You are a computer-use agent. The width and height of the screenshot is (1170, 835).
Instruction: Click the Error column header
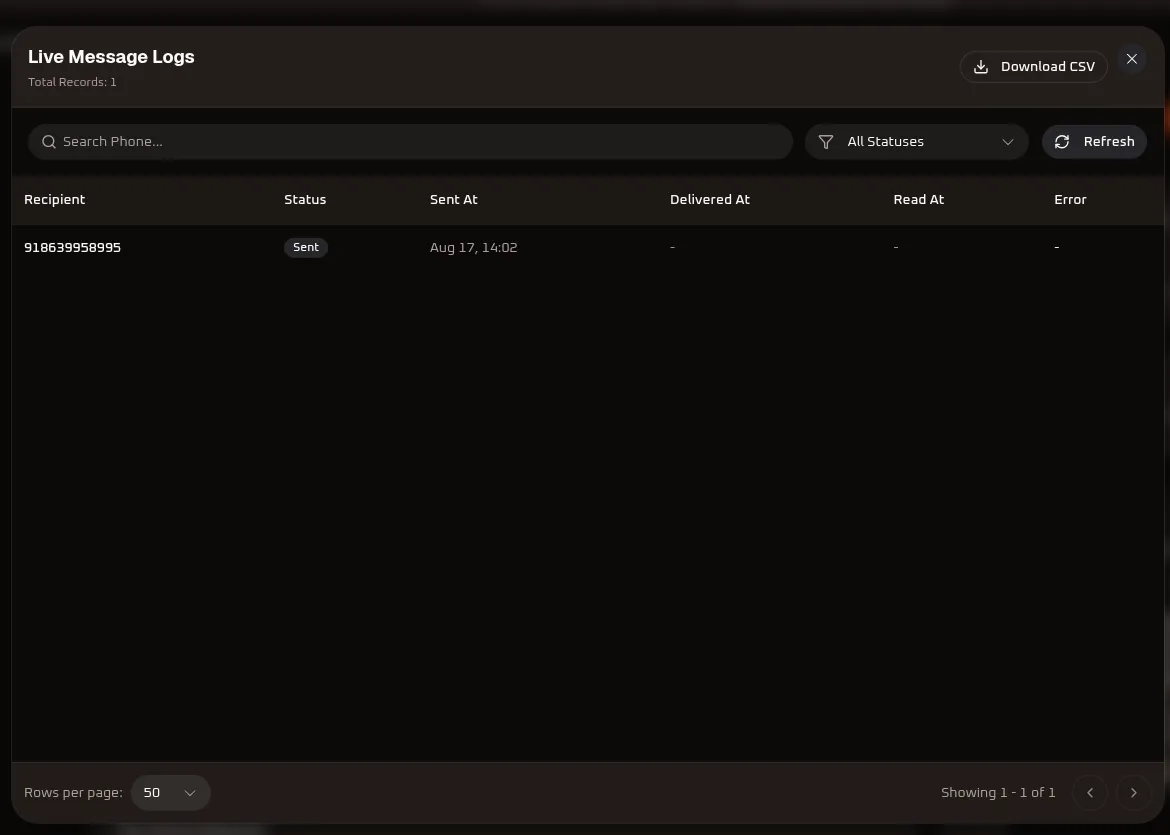click(1070, 199)
